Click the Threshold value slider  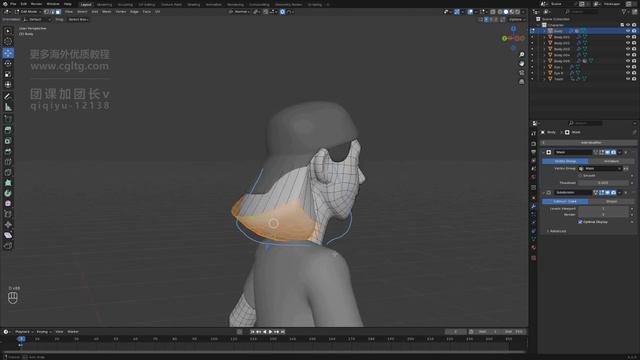(603, 183)
